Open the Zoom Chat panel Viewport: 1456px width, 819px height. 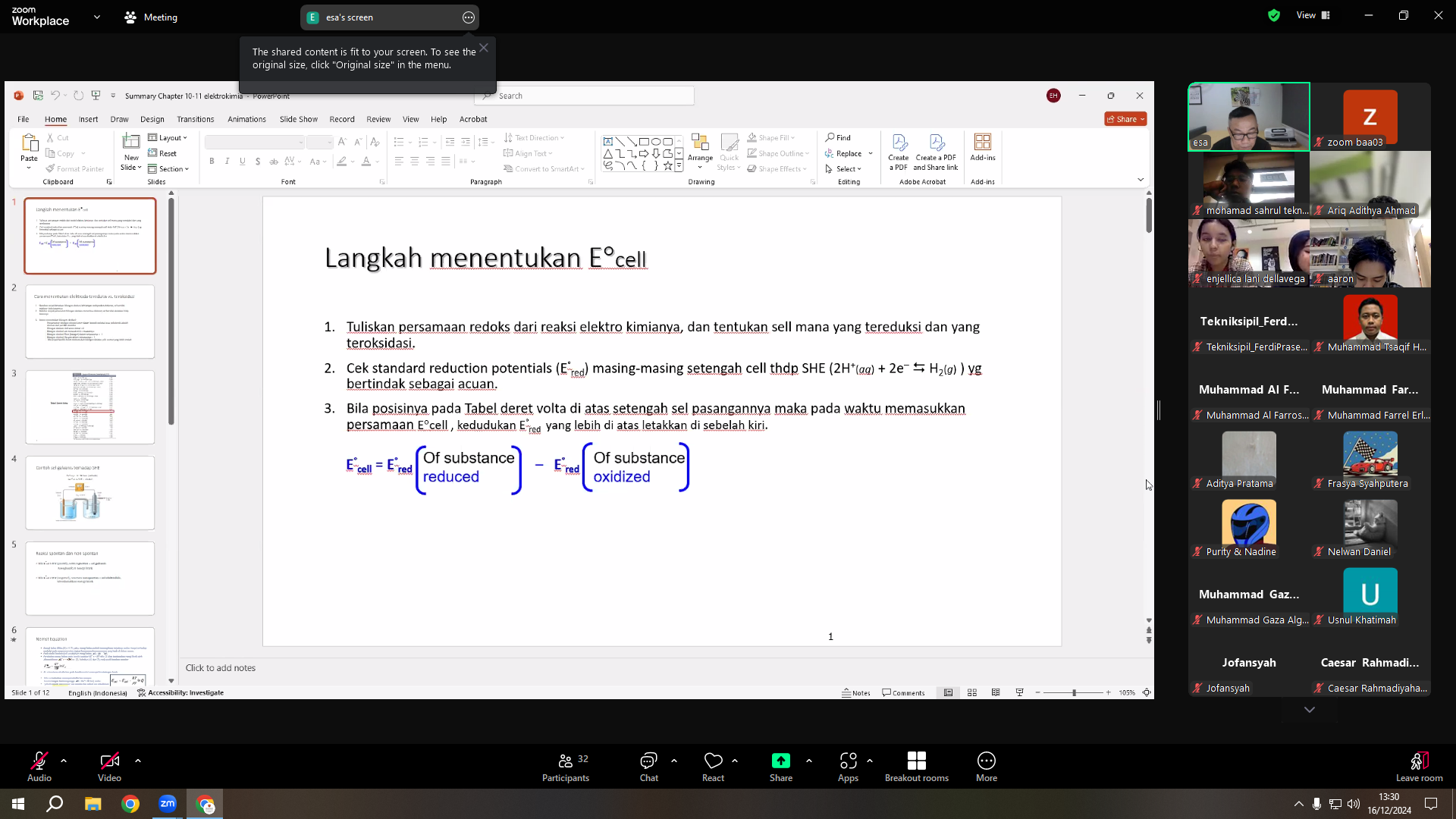(648, 766)
